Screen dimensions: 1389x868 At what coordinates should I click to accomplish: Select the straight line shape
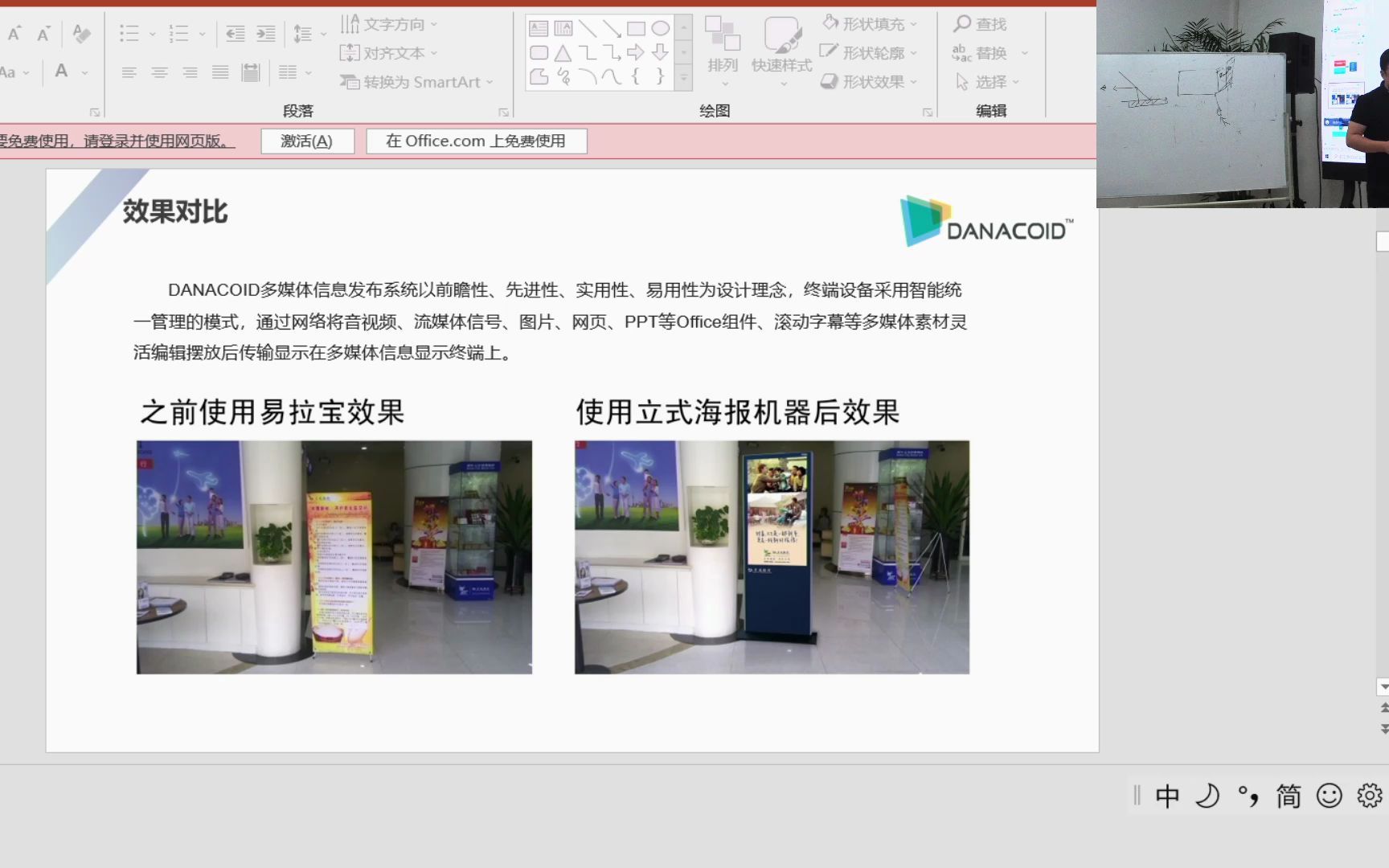(588, 29)
